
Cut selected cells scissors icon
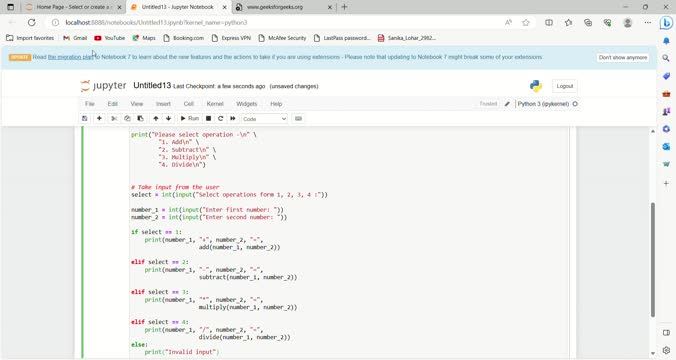pos(114,119)
